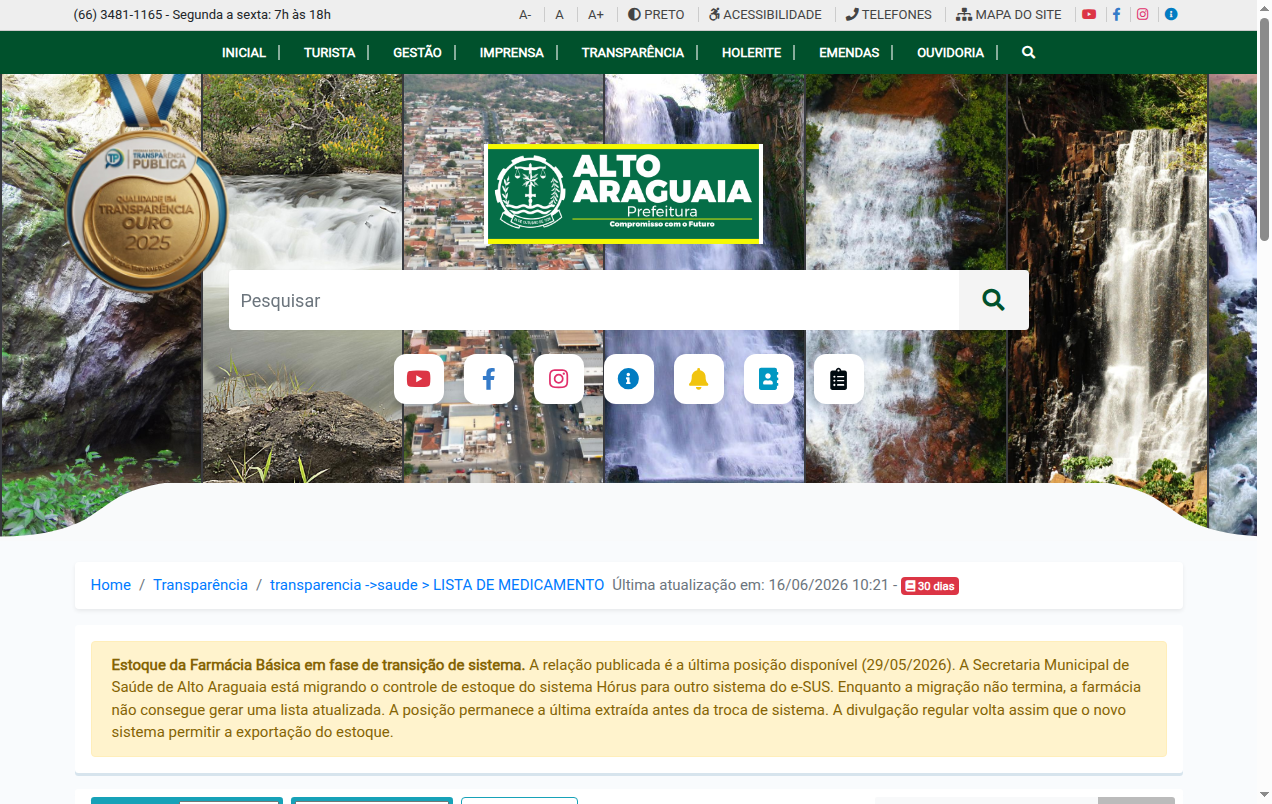This screenshot has width=1272, height=804.
Task: Open INICIAL menu item
Action: coord(244,52)
